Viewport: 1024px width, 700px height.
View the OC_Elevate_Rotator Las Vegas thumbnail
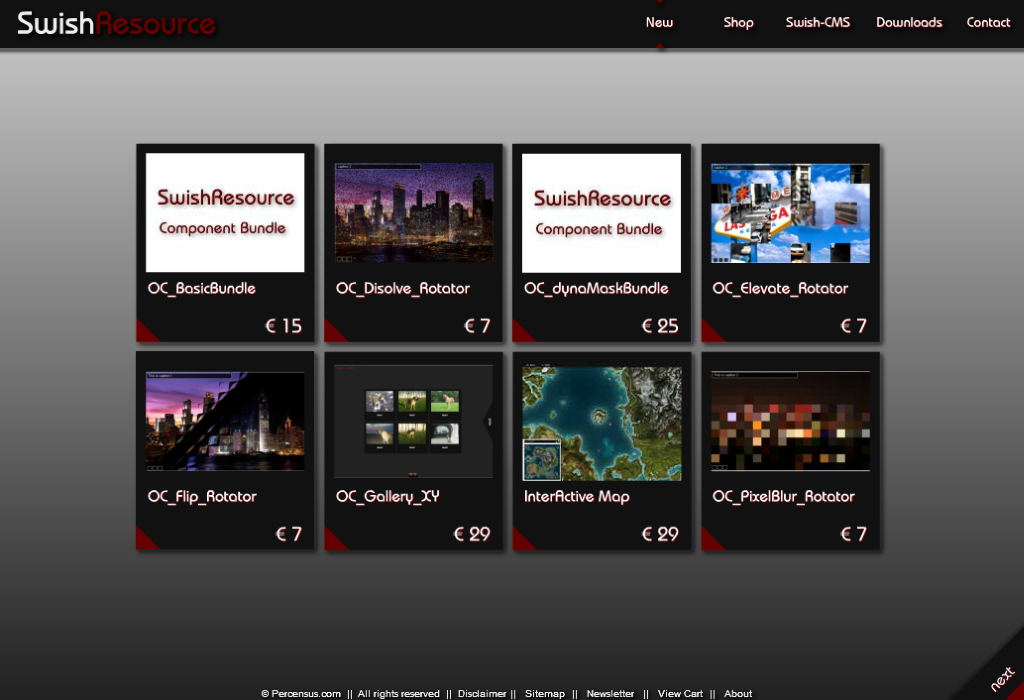790,213
